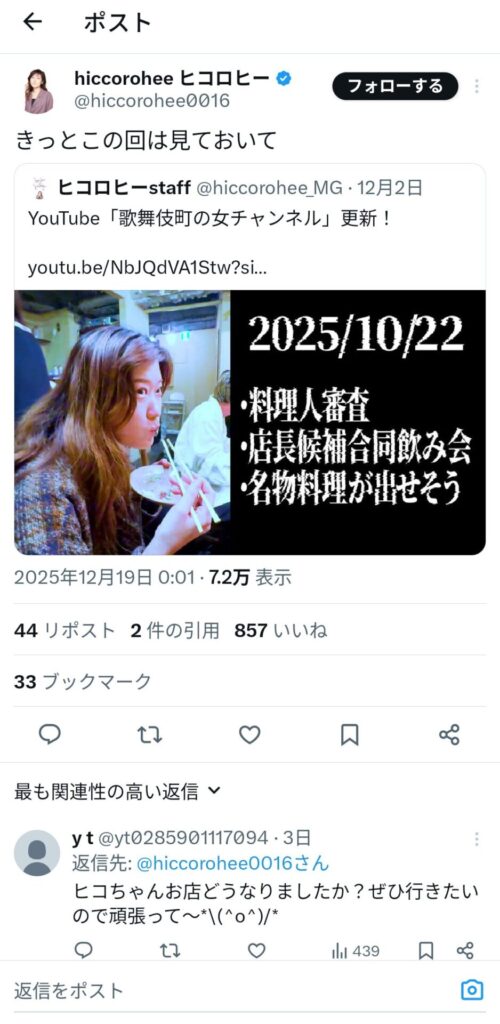Tap the camera icon in the reply bar
This screenshot has height=1024, width=500.
point(471,990)
